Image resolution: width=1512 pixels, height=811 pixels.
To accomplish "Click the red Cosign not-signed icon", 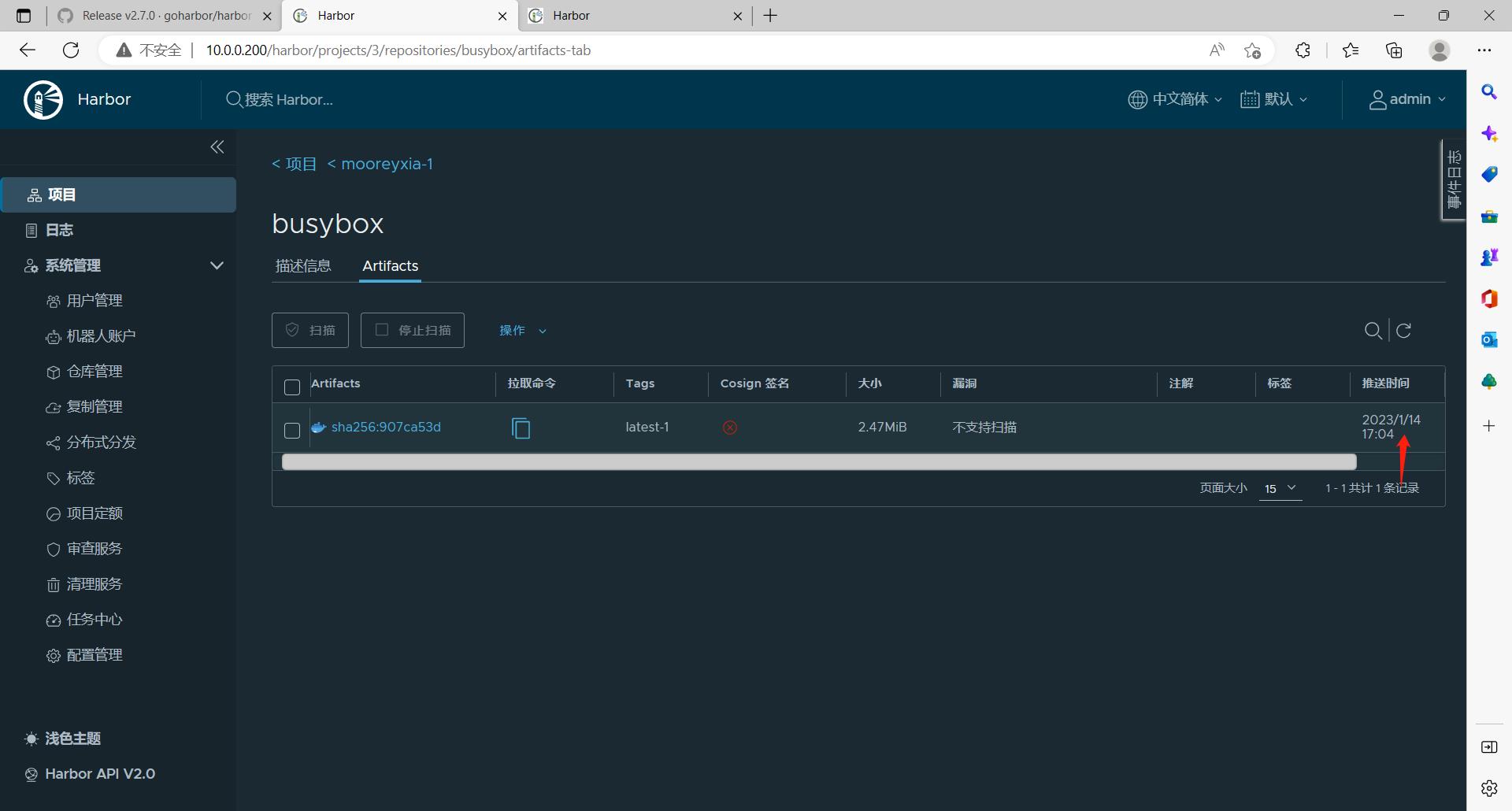I will pos(730,428).
